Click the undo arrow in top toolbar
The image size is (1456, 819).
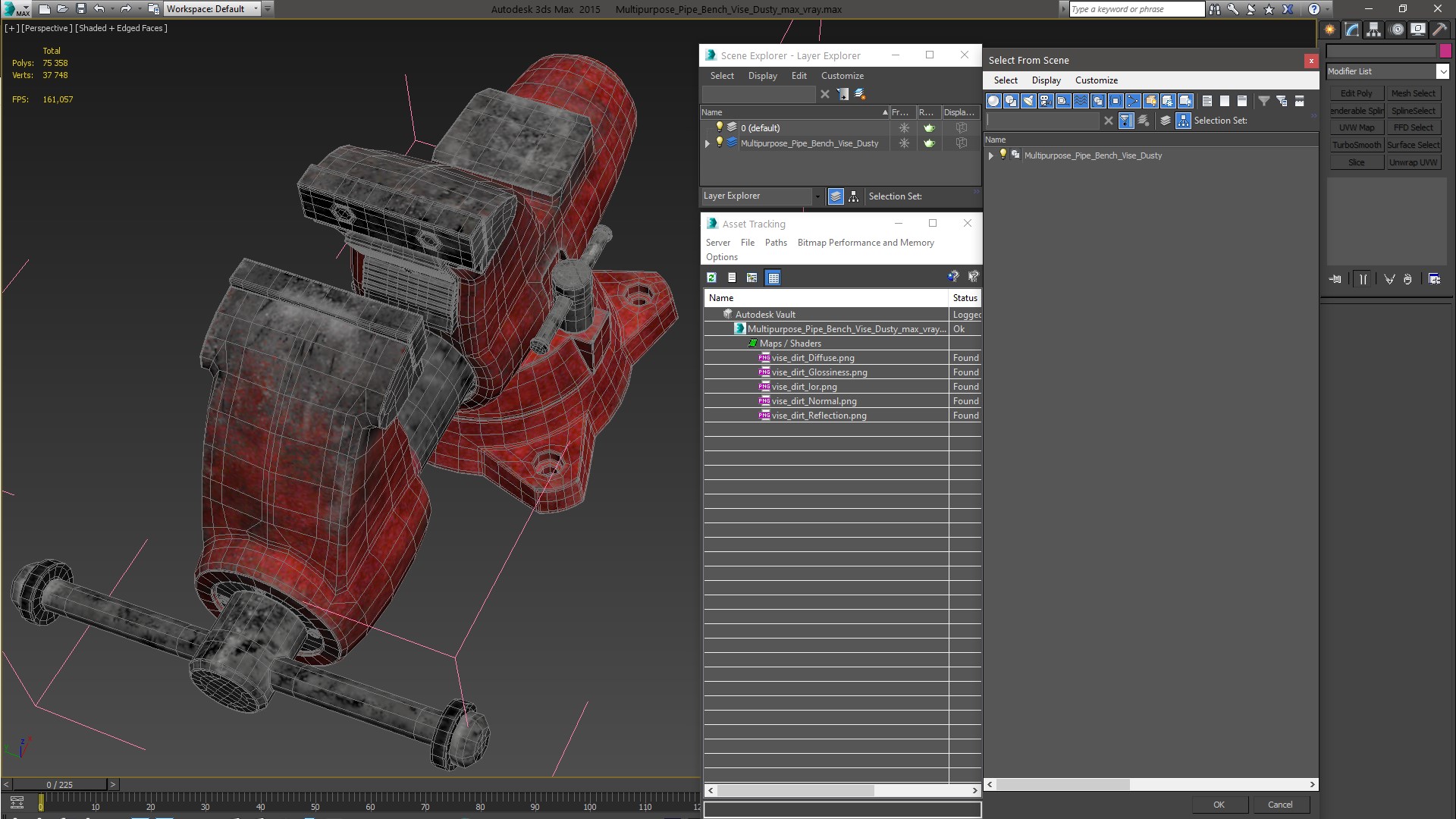(99, 9)
